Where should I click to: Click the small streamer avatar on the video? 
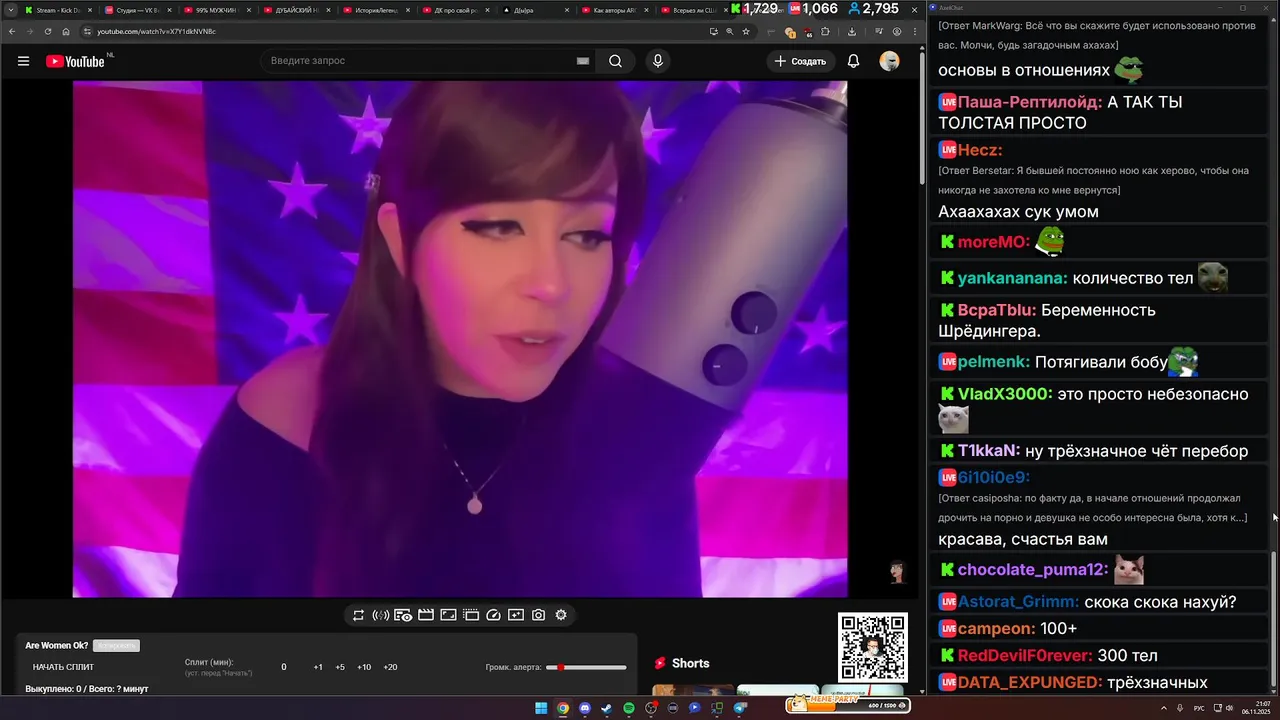897,571
